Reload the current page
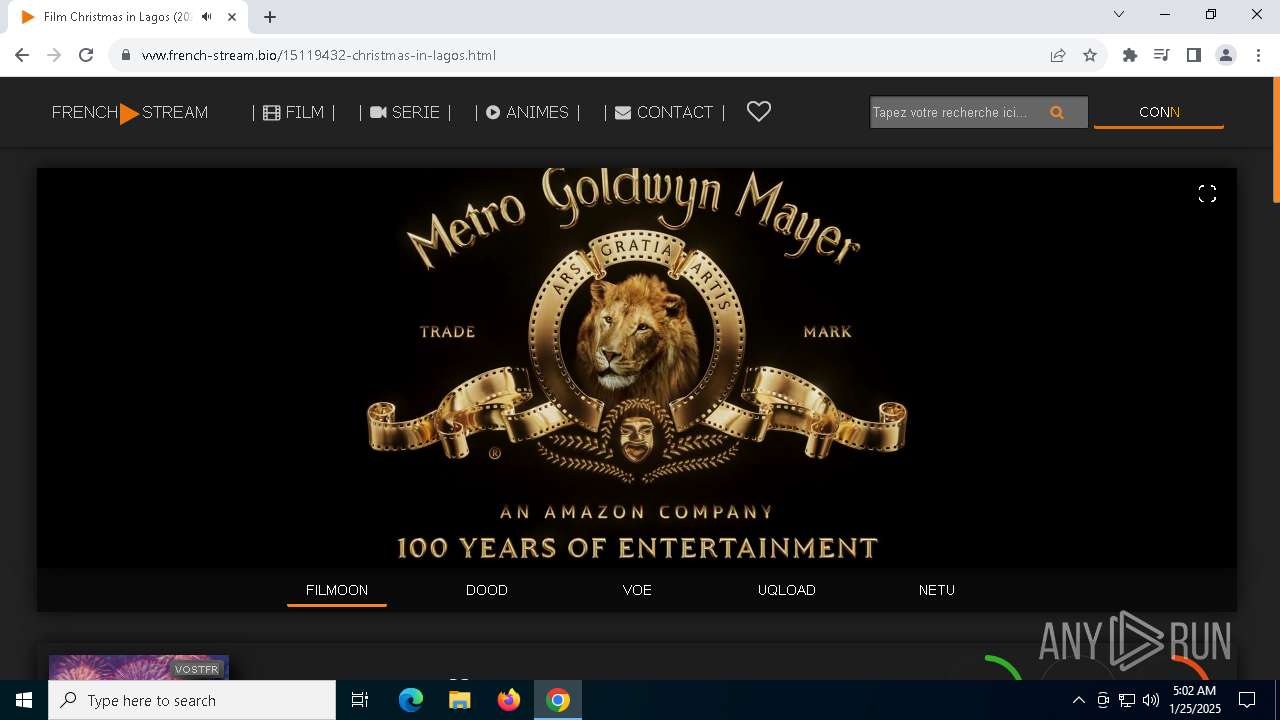The height and width of the screenshot is (720, 1280). [86, 55]
